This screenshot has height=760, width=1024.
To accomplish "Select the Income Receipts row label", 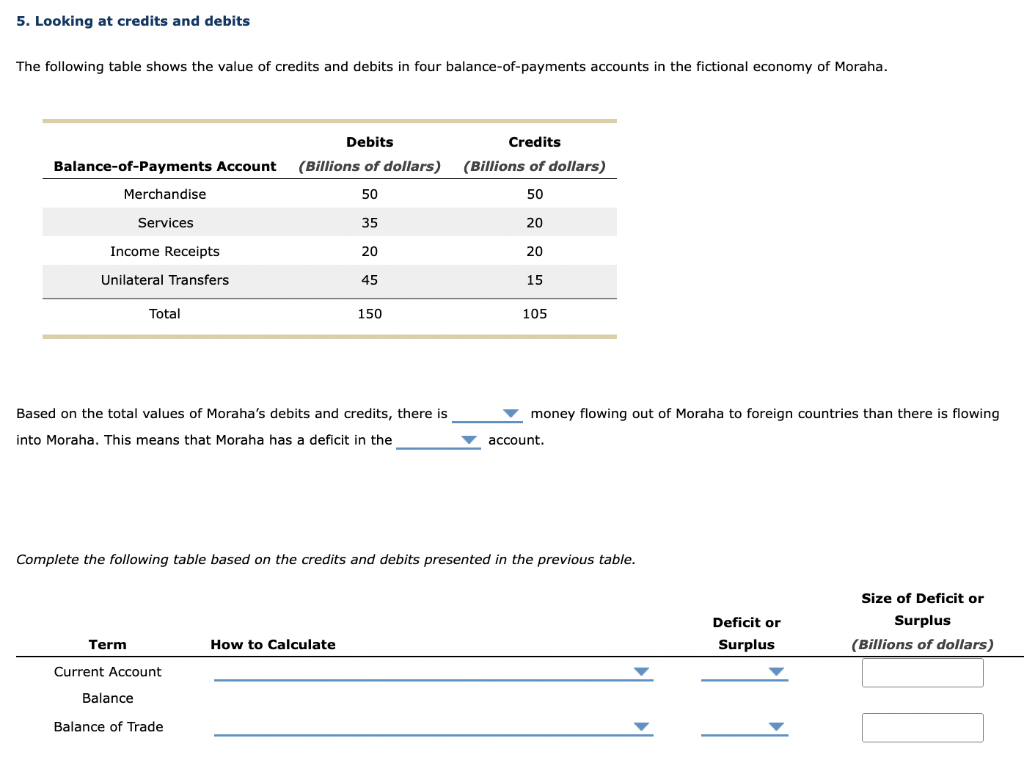I will [165, 251].
